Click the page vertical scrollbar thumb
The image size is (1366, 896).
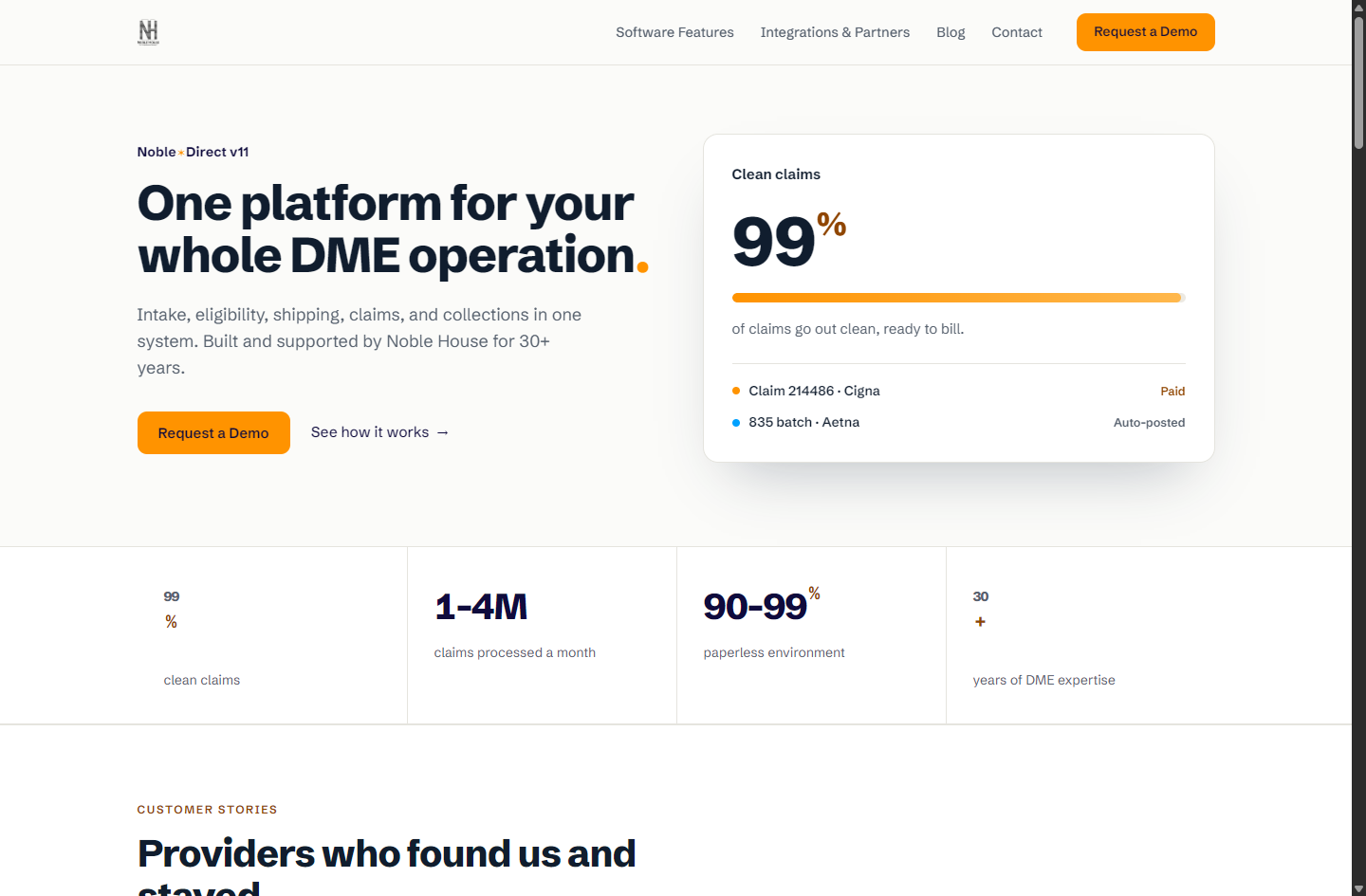click(x=1358, y=82)
